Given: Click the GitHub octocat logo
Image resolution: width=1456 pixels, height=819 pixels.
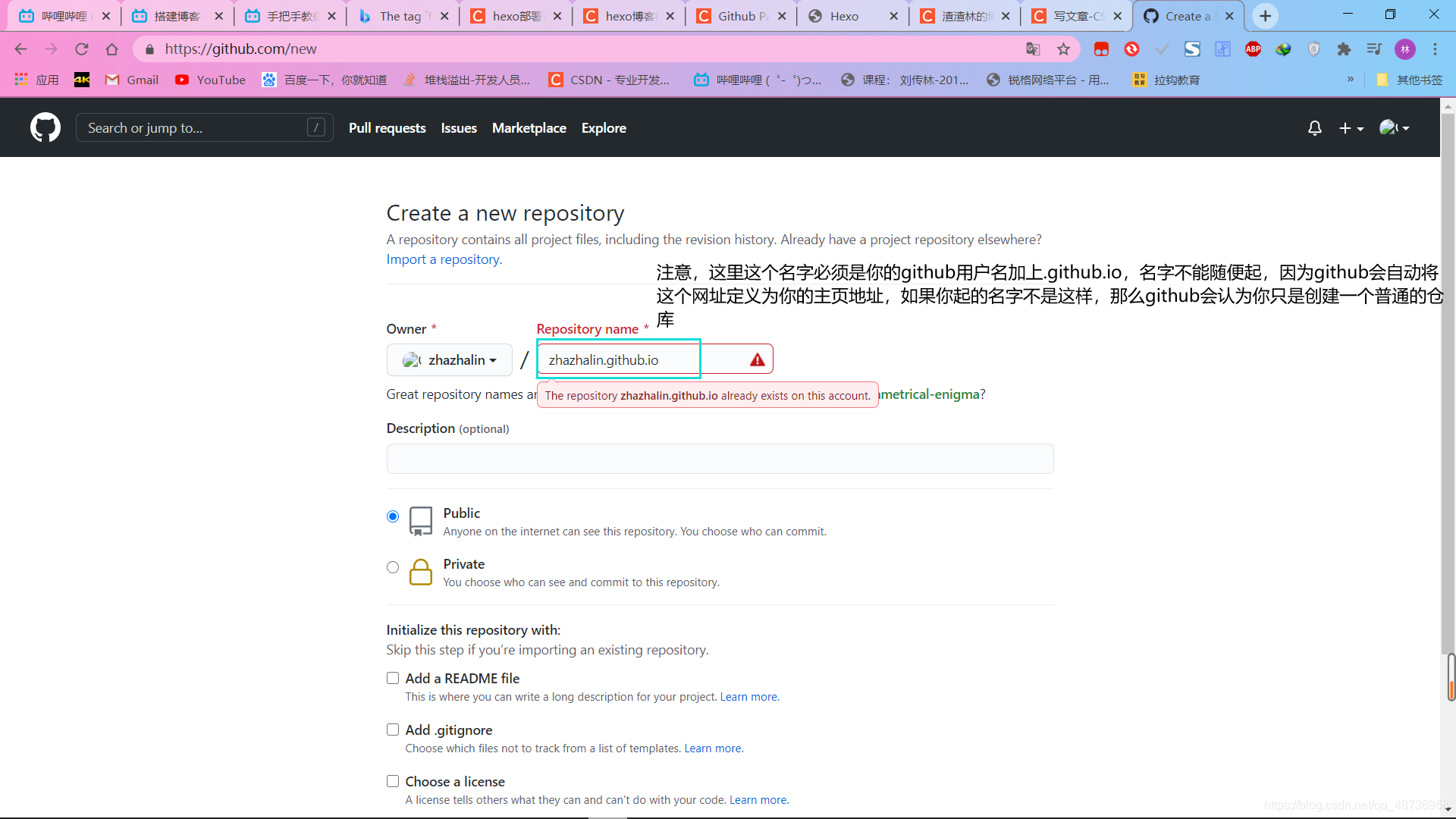Looking at the screenshot, I should tap(45, 127).
